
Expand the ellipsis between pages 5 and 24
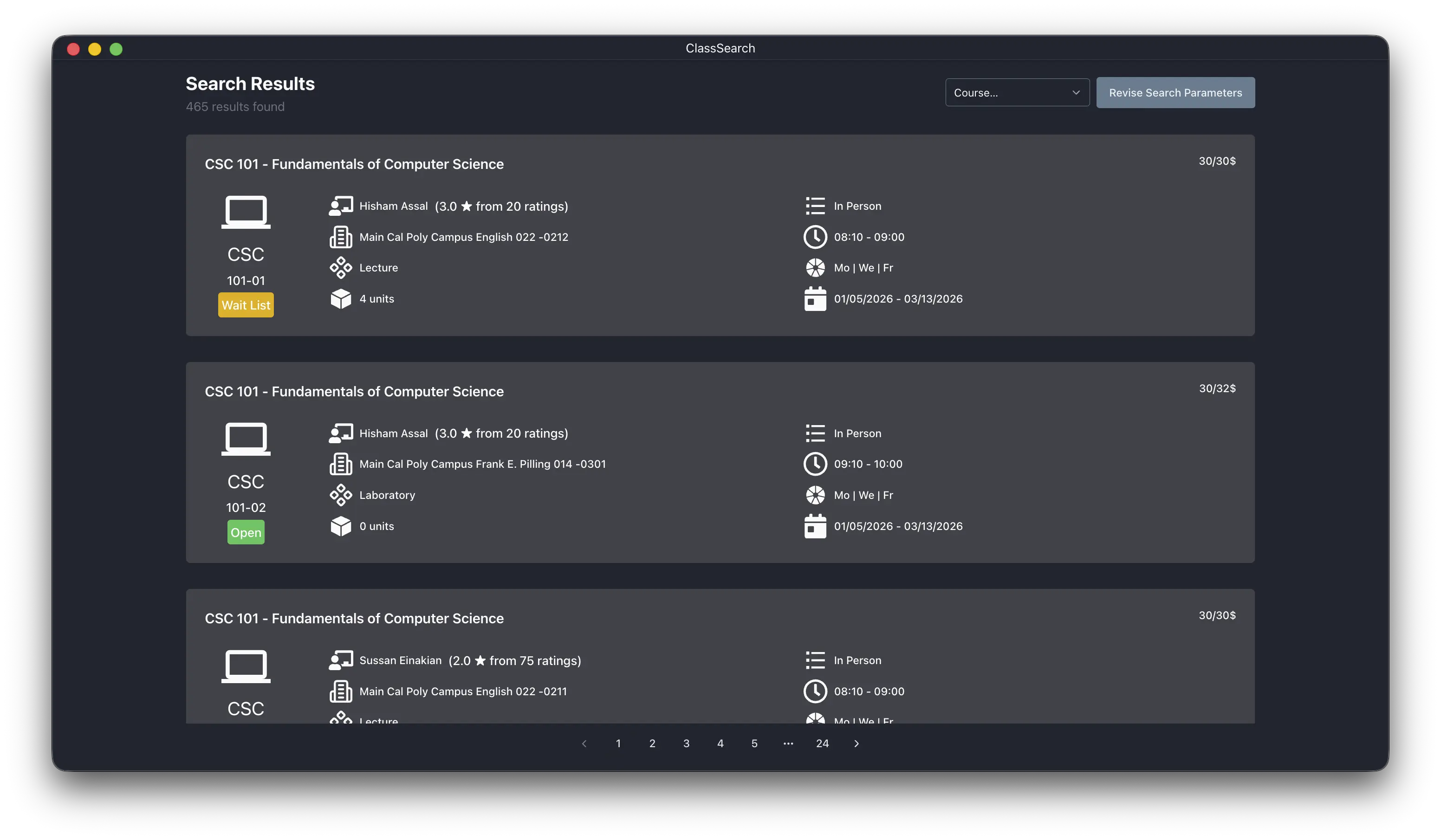(x=788, y=743)
